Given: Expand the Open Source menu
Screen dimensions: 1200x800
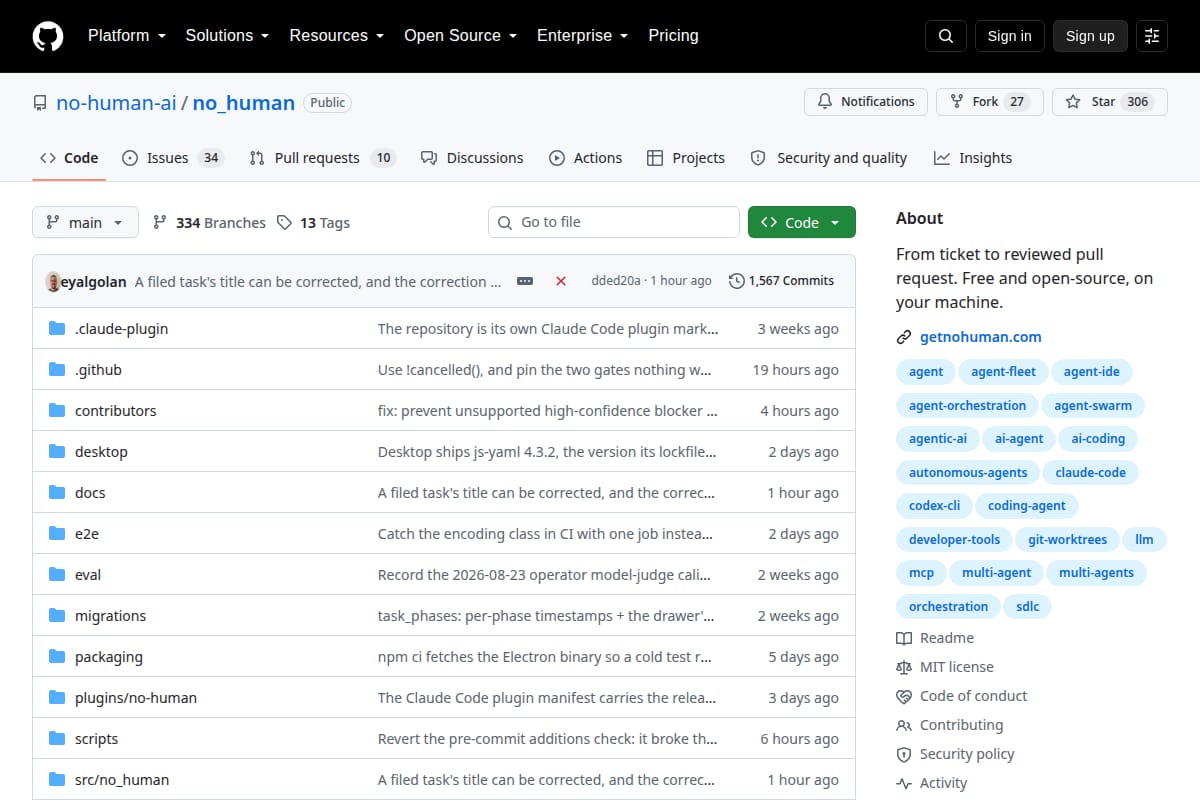Looking at the screenshot, I should click(x=460, y=35).
